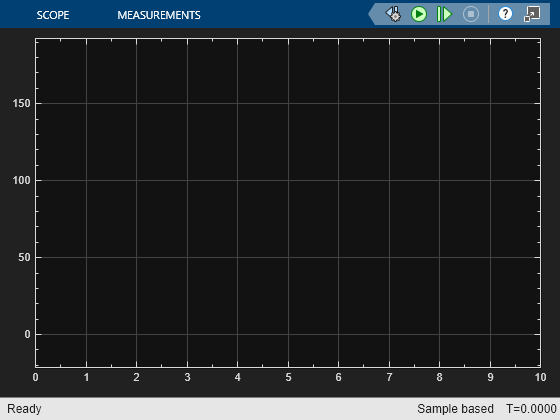Click the y-axis label 100
Screen dimensions: 560x420
click(x=21, y=180)
